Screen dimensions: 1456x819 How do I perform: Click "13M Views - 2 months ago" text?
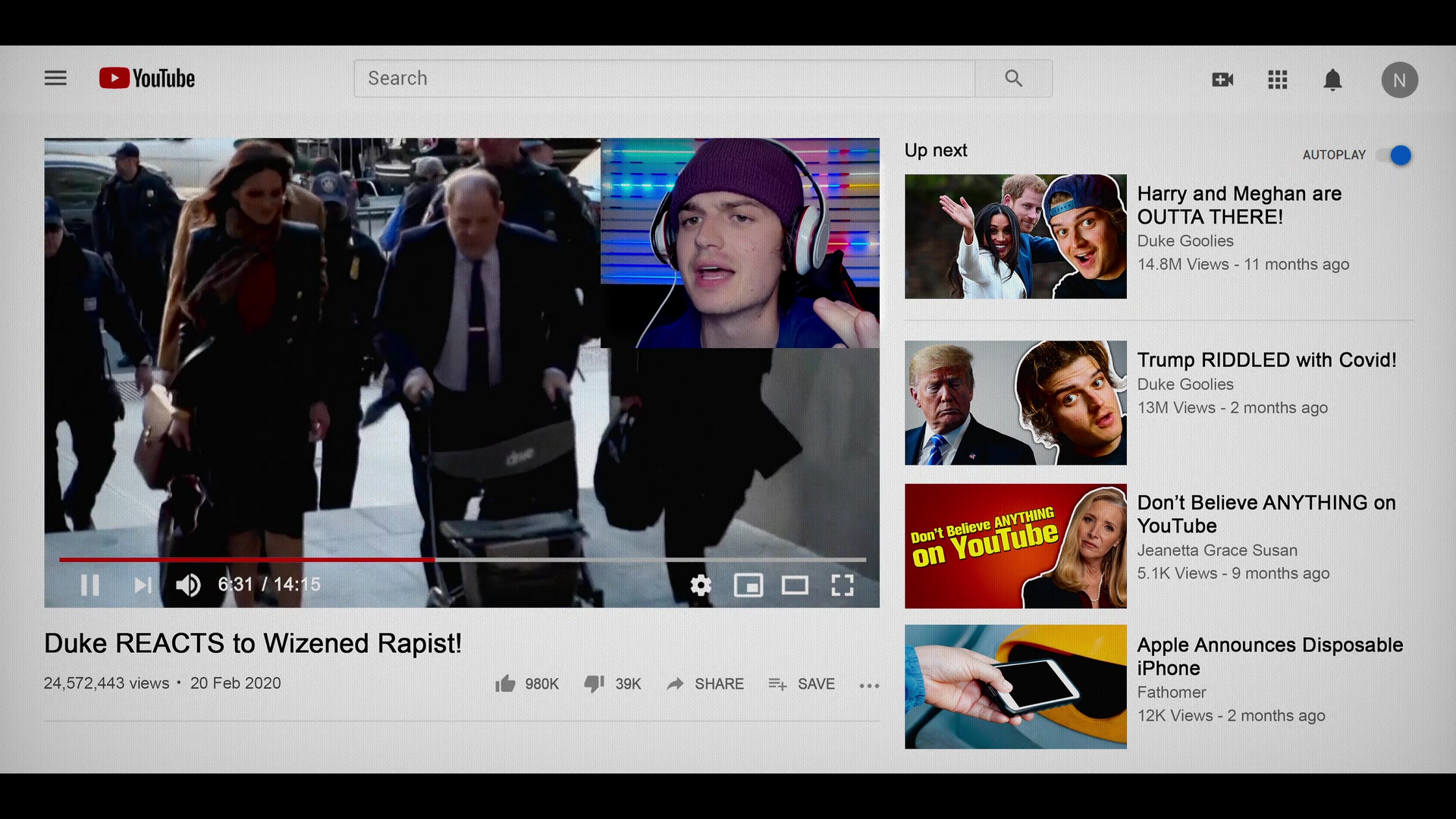coord(1232,408)
